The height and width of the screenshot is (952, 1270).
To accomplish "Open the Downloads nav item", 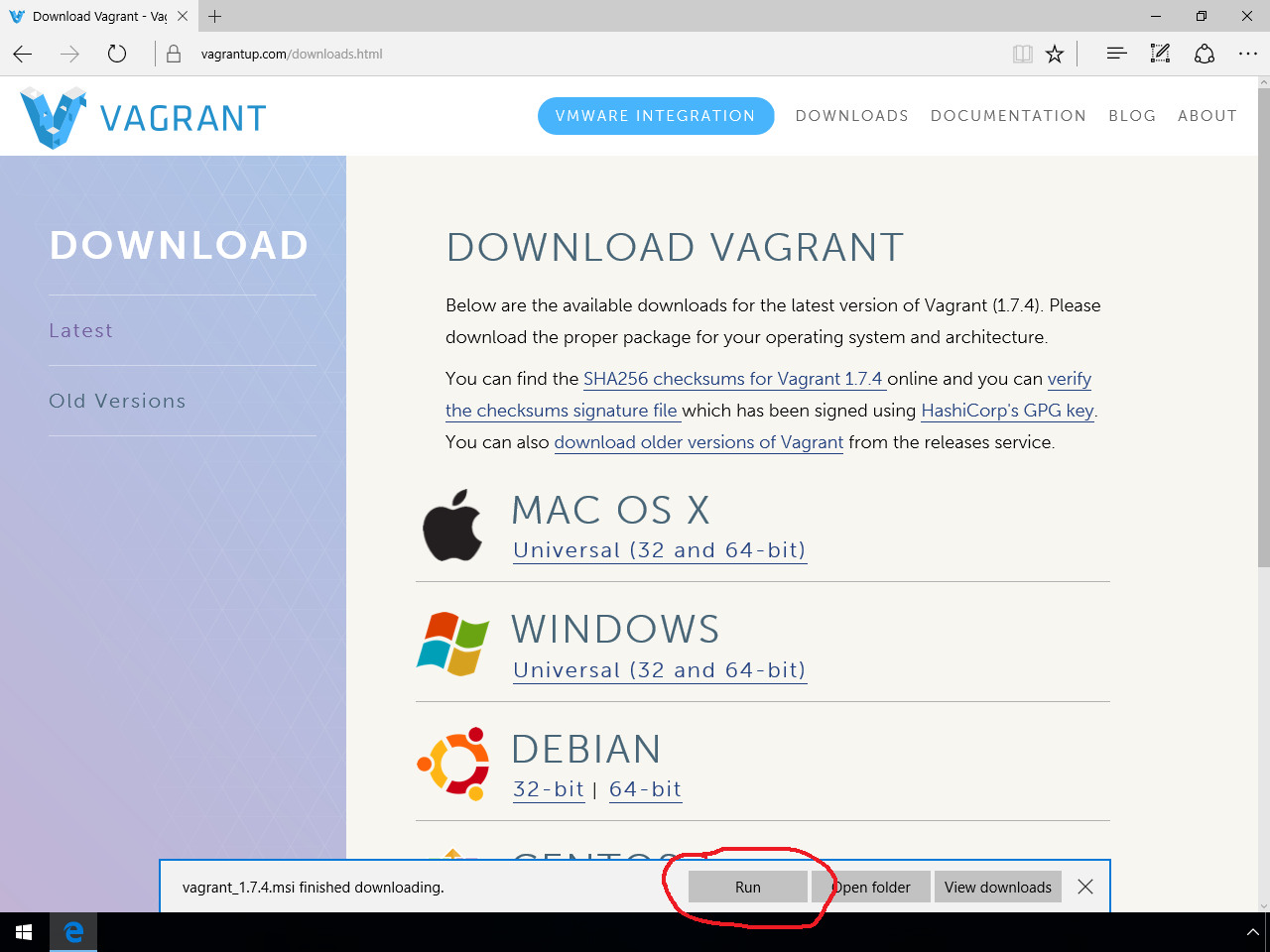I will pos(851,116).
